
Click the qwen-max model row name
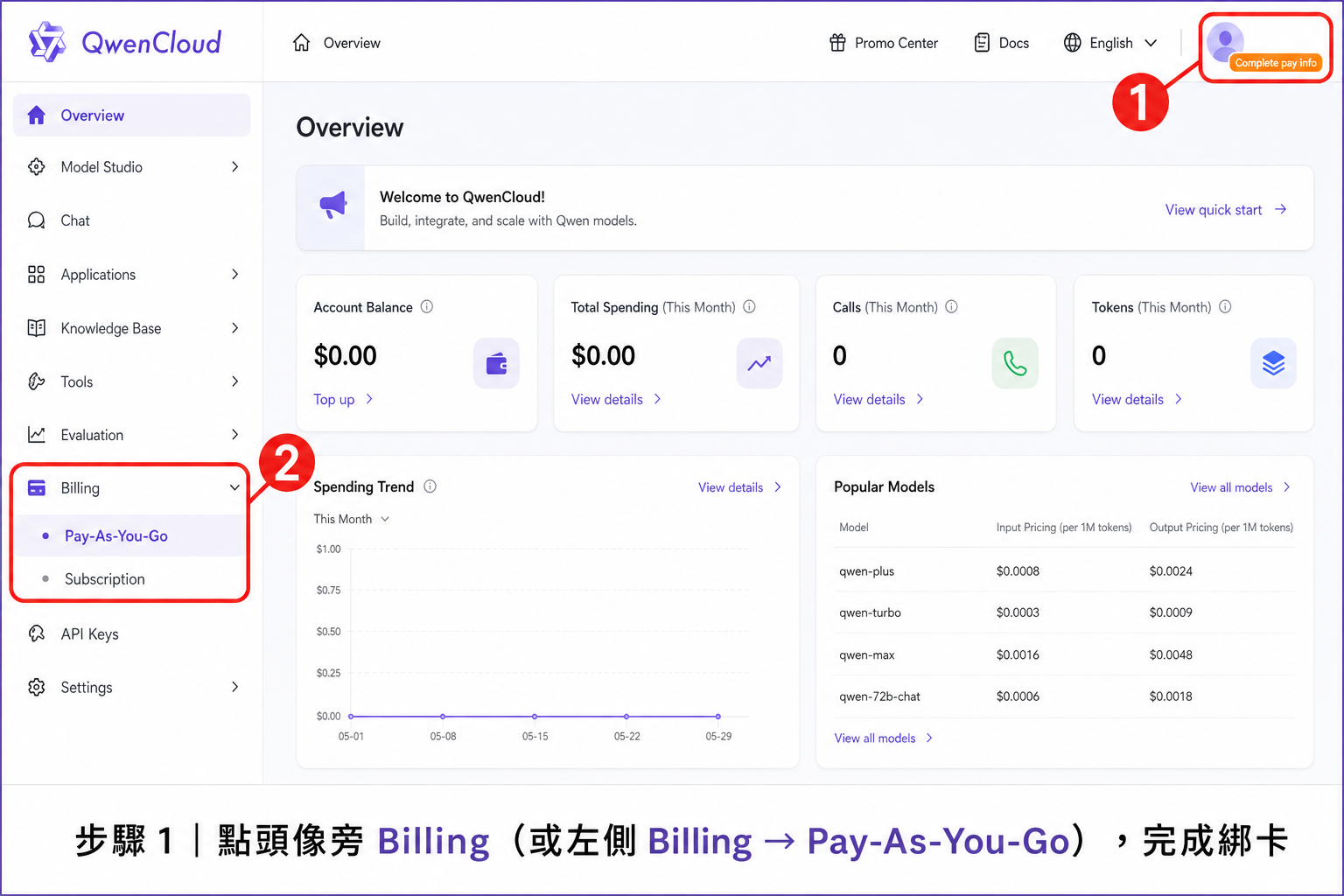point(866,654)
